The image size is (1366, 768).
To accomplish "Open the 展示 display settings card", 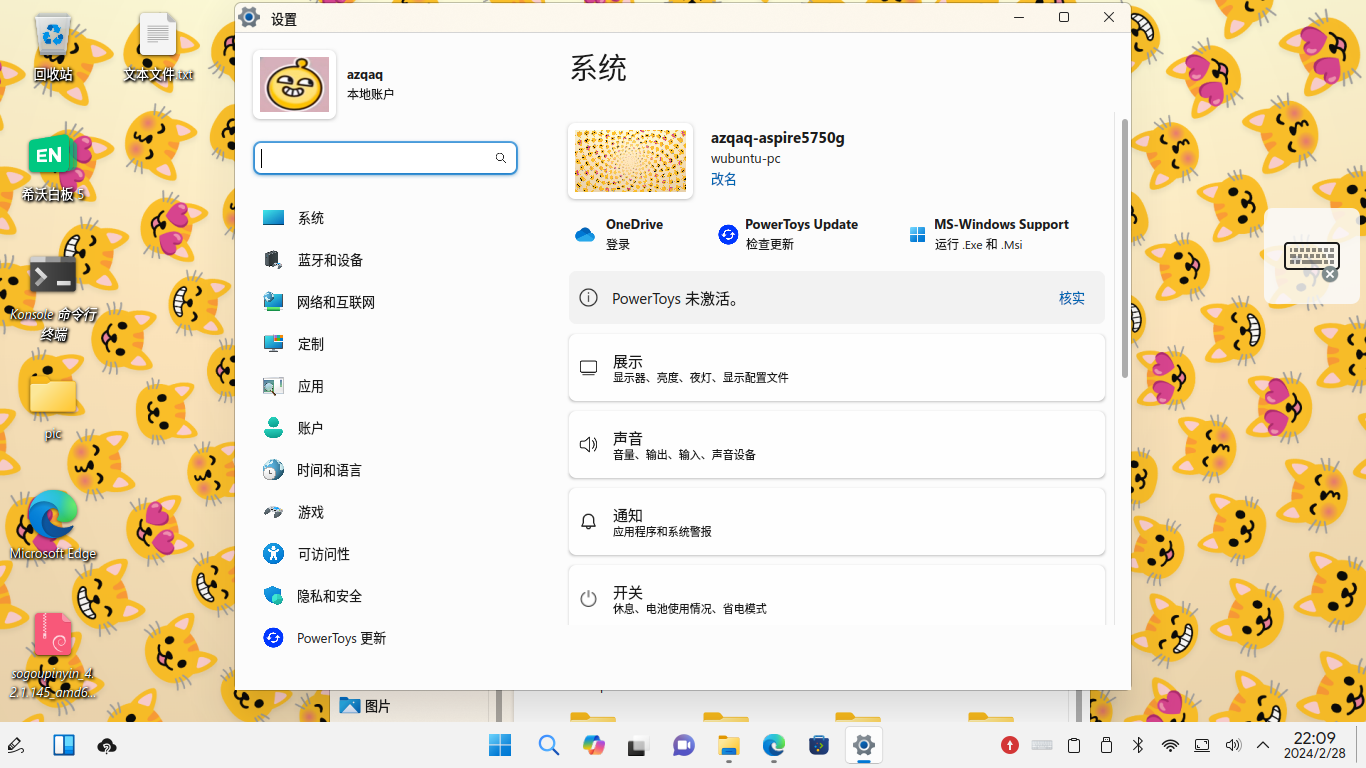I will coord(837,368).
